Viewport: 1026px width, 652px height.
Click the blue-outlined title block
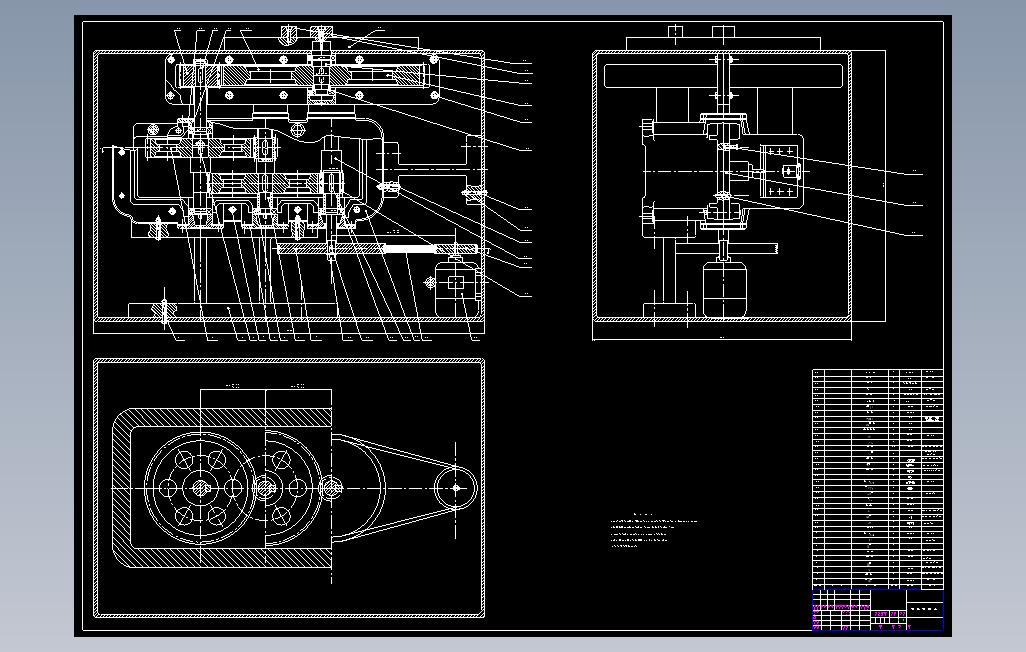coord(877,610)
